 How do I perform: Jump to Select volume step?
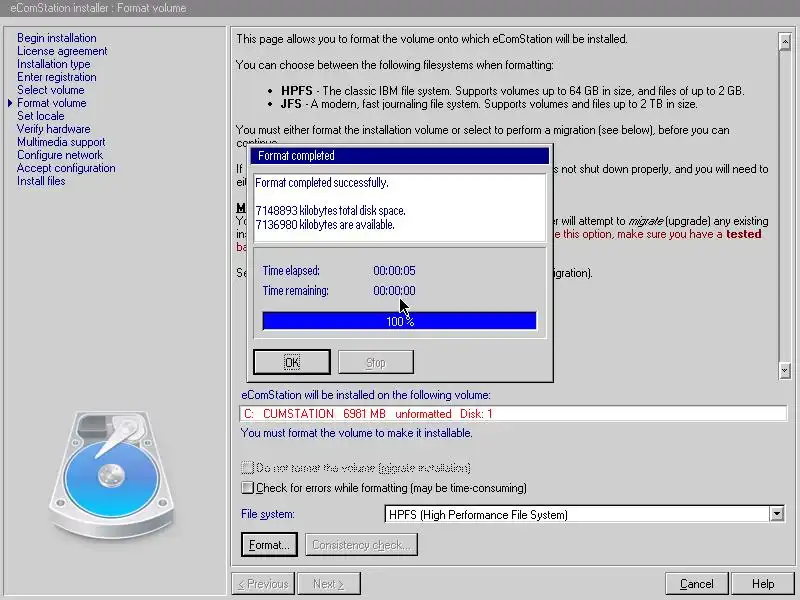[51, 90]
